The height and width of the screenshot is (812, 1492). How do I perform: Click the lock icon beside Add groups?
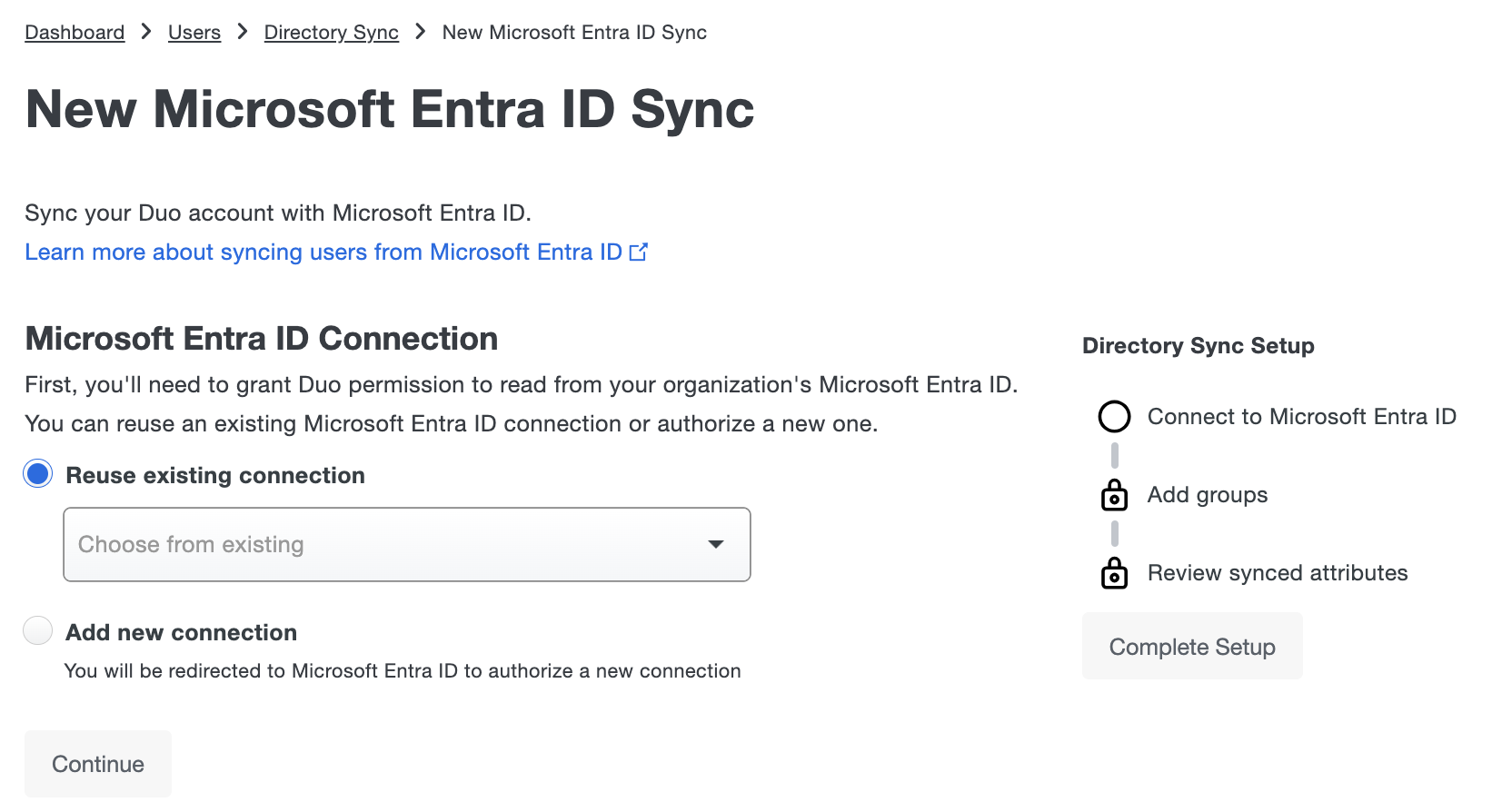1115,495
